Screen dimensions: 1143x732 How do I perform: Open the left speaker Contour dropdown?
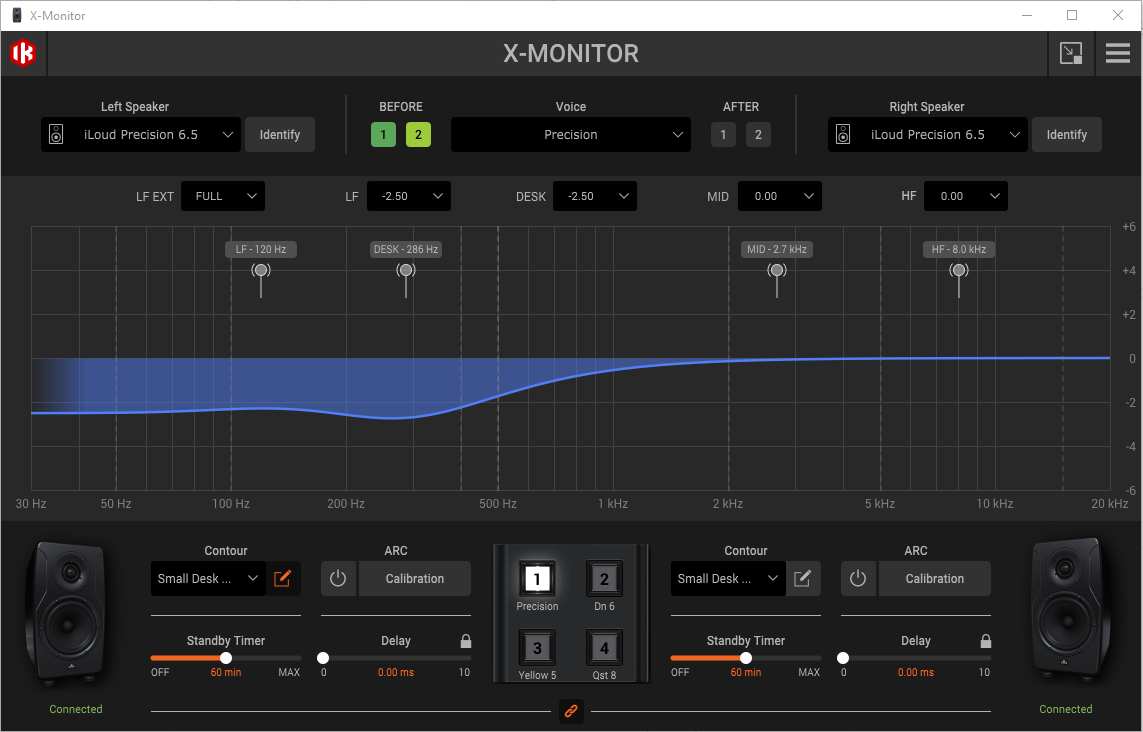(208, 579)
